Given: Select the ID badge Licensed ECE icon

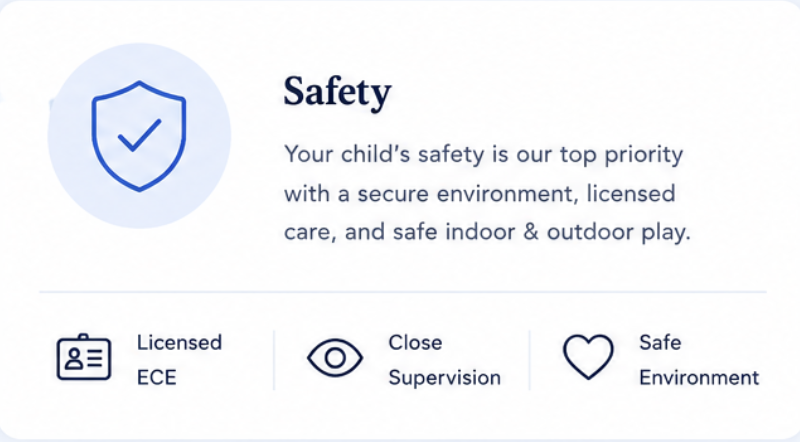Looking at the screenshot, I should tap(84, 357).
